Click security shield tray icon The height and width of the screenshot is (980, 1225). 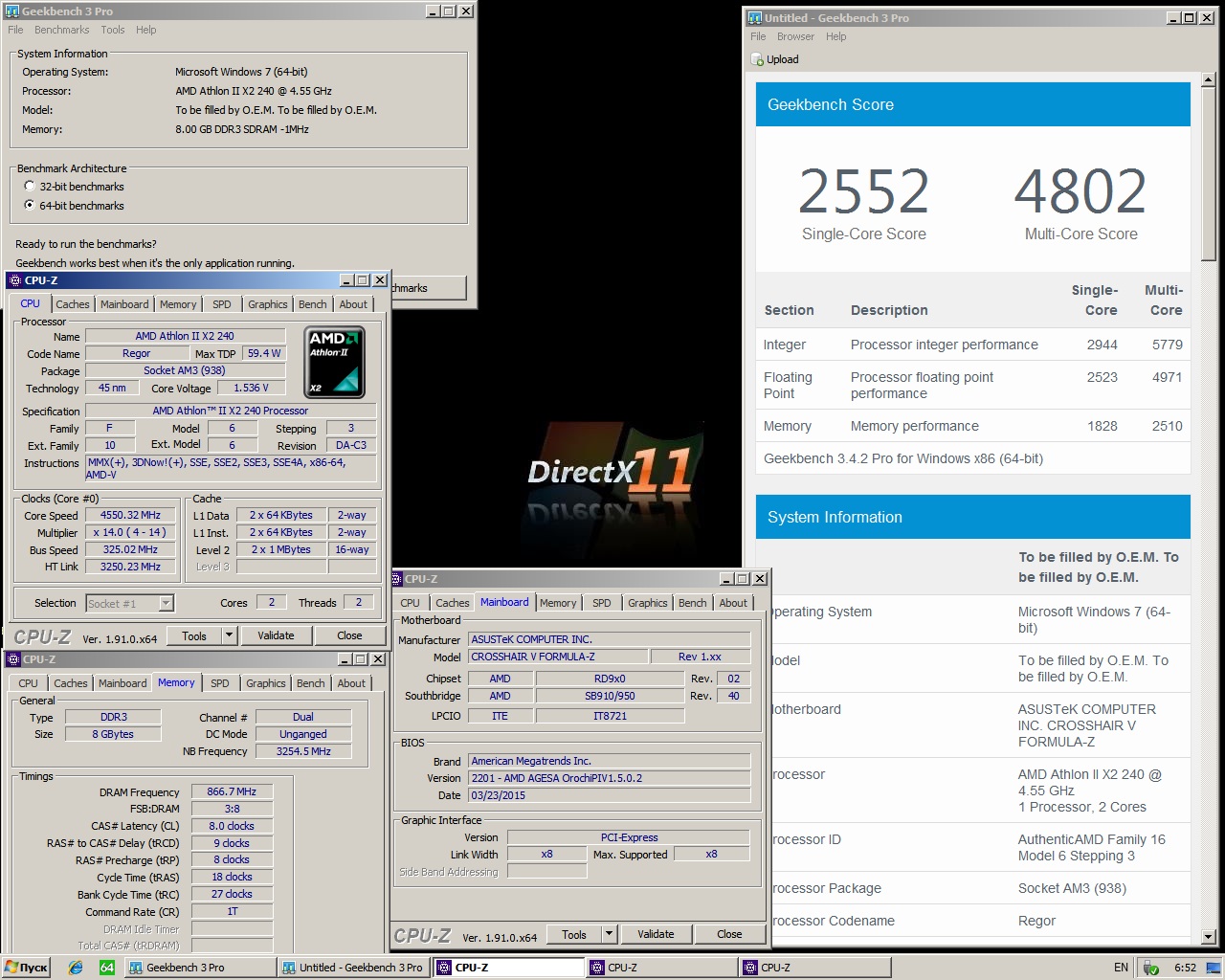(x=1151, y=968)
